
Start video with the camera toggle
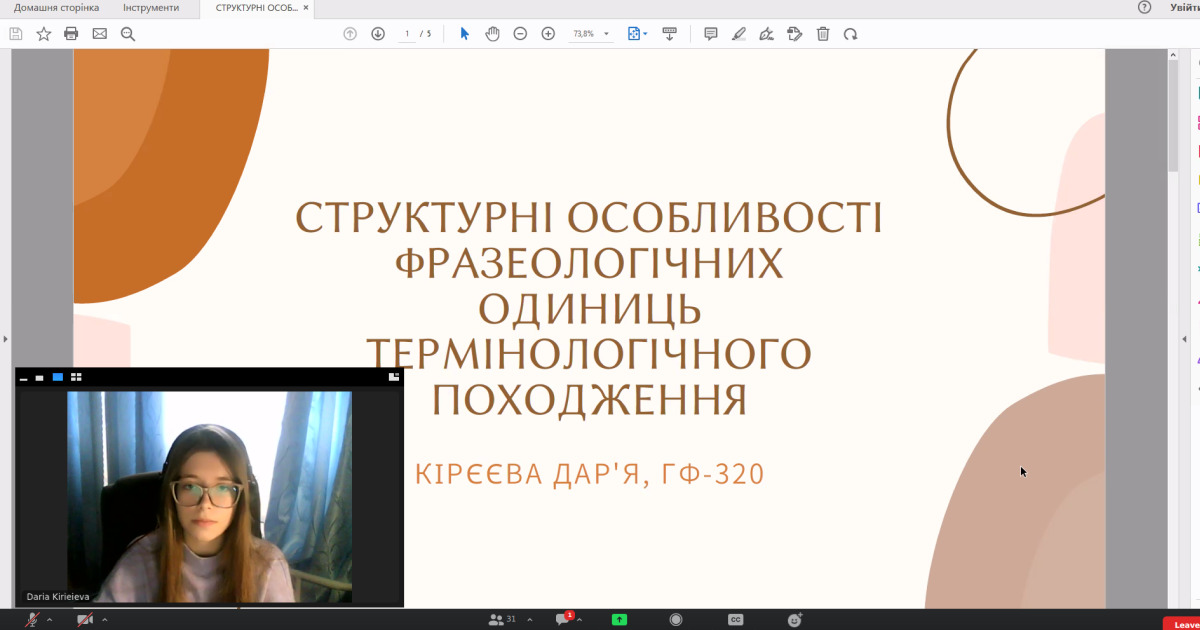click(x=85, y=620)
